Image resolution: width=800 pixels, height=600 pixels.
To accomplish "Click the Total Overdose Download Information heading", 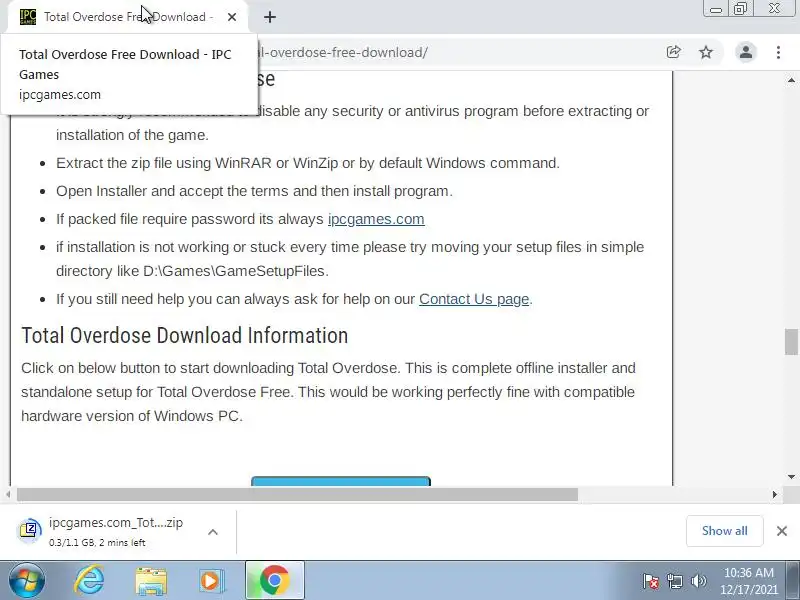I will 185,336.
